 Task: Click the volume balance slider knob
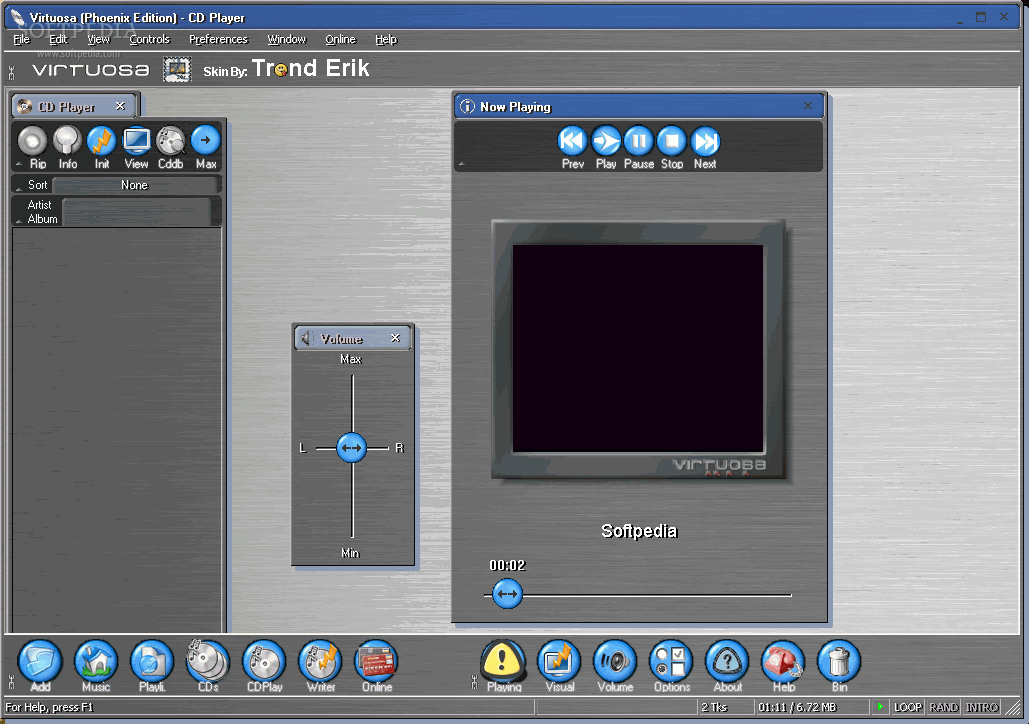click(352, 448)
